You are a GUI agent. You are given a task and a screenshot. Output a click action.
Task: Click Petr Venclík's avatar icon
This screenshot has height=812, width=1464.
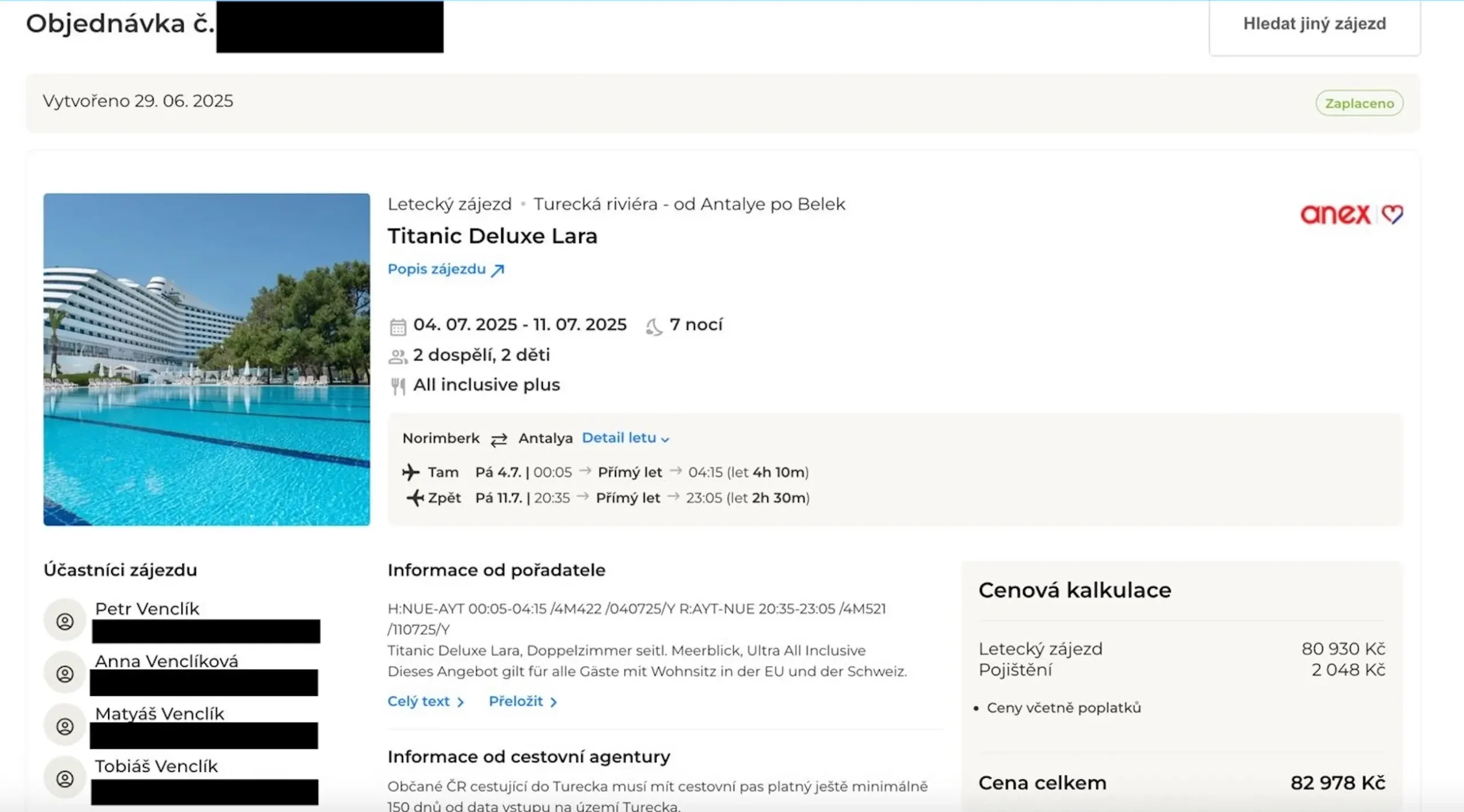pyautogui.click(x=65, y=621)
